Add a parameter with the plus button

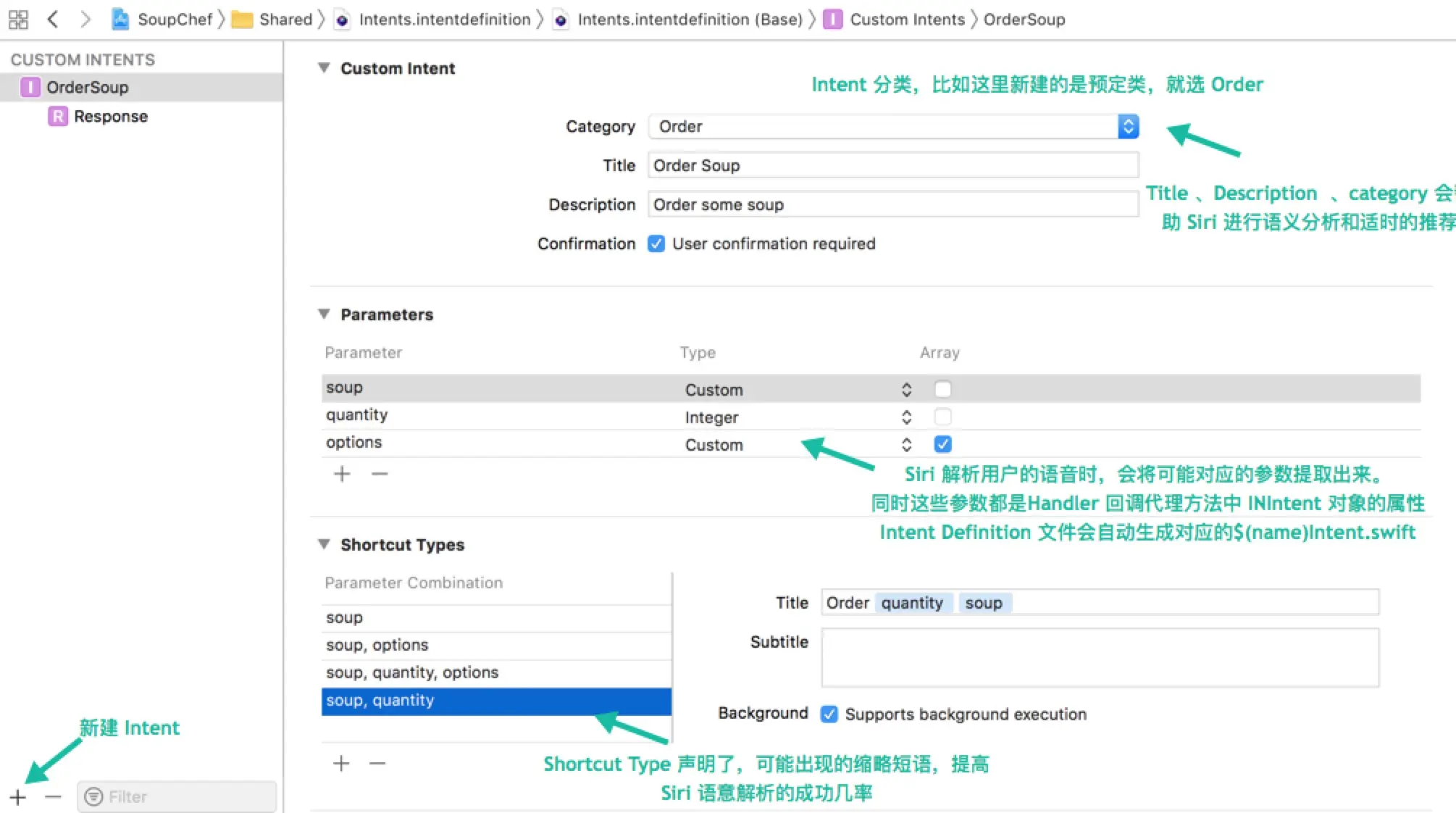(342, 474)
